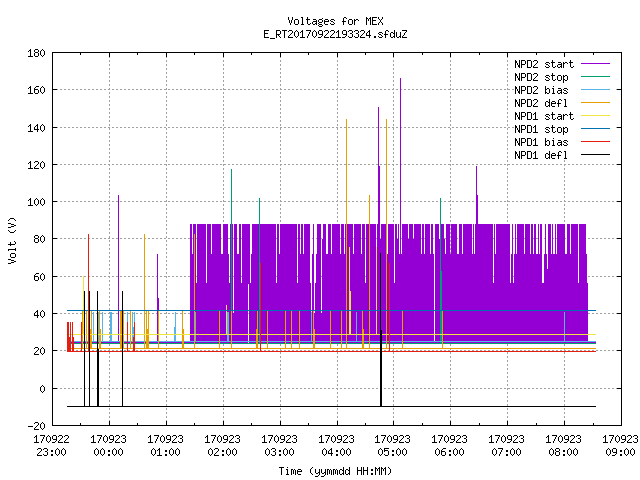This screenshot has height=480, width=640.
Task: Click the 140 y-axis tick label
Action: (36, 128)
